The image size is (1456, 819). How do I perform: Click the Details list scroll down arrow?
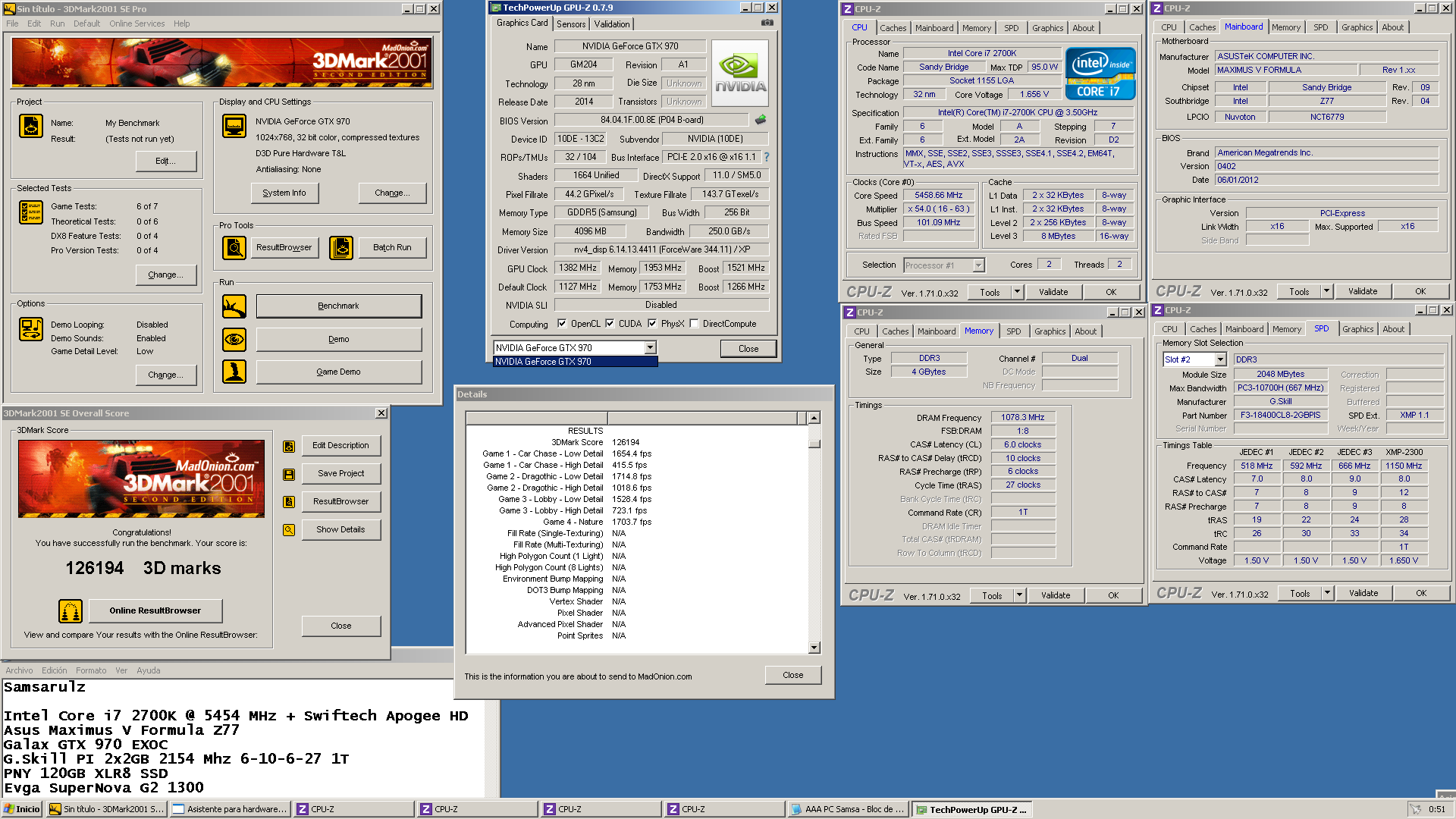[814, 648]
